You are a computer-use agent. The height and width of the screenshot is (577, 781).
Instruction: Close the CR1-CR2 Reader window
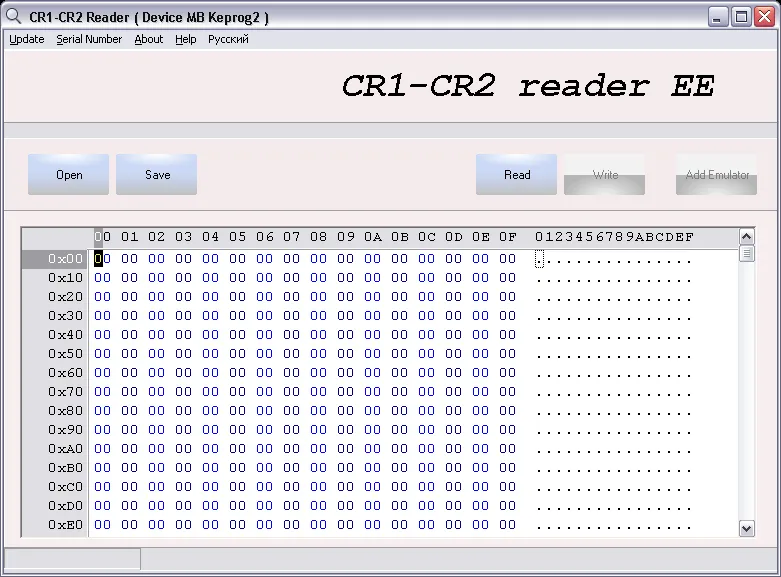(x=765, y=17)
